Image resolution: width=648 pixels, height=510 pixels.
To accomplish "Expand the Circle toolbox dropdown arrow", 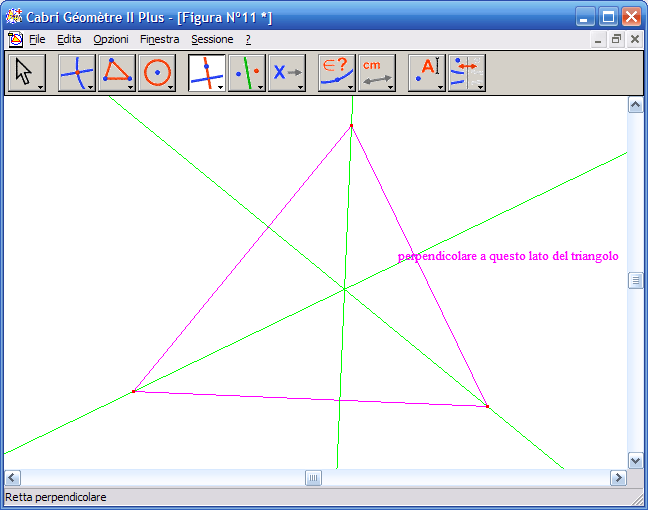I will (171, 87).
